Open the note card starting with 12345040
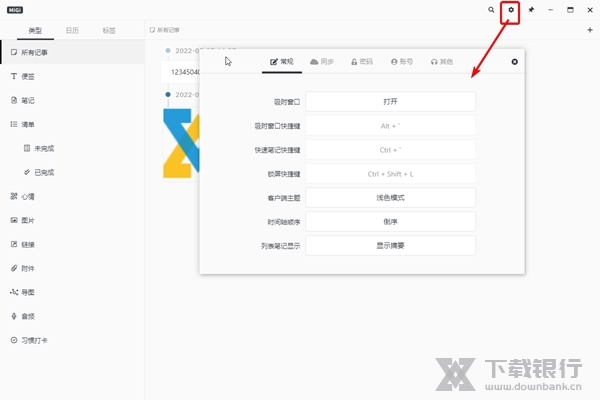 pos(180,72)
